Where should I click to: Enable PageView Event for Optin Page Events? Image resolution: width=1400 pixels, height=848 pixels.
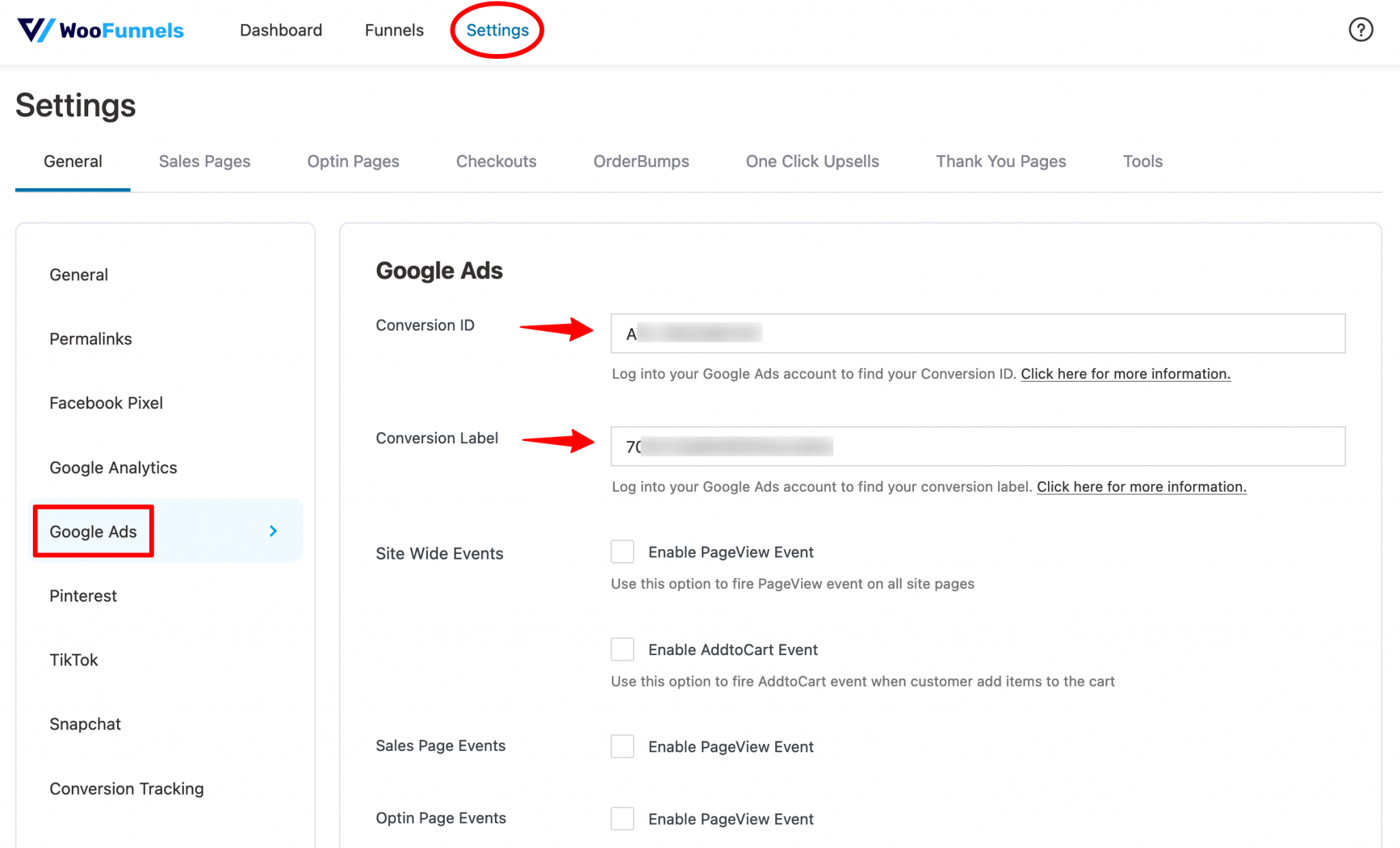pos(622,819)
